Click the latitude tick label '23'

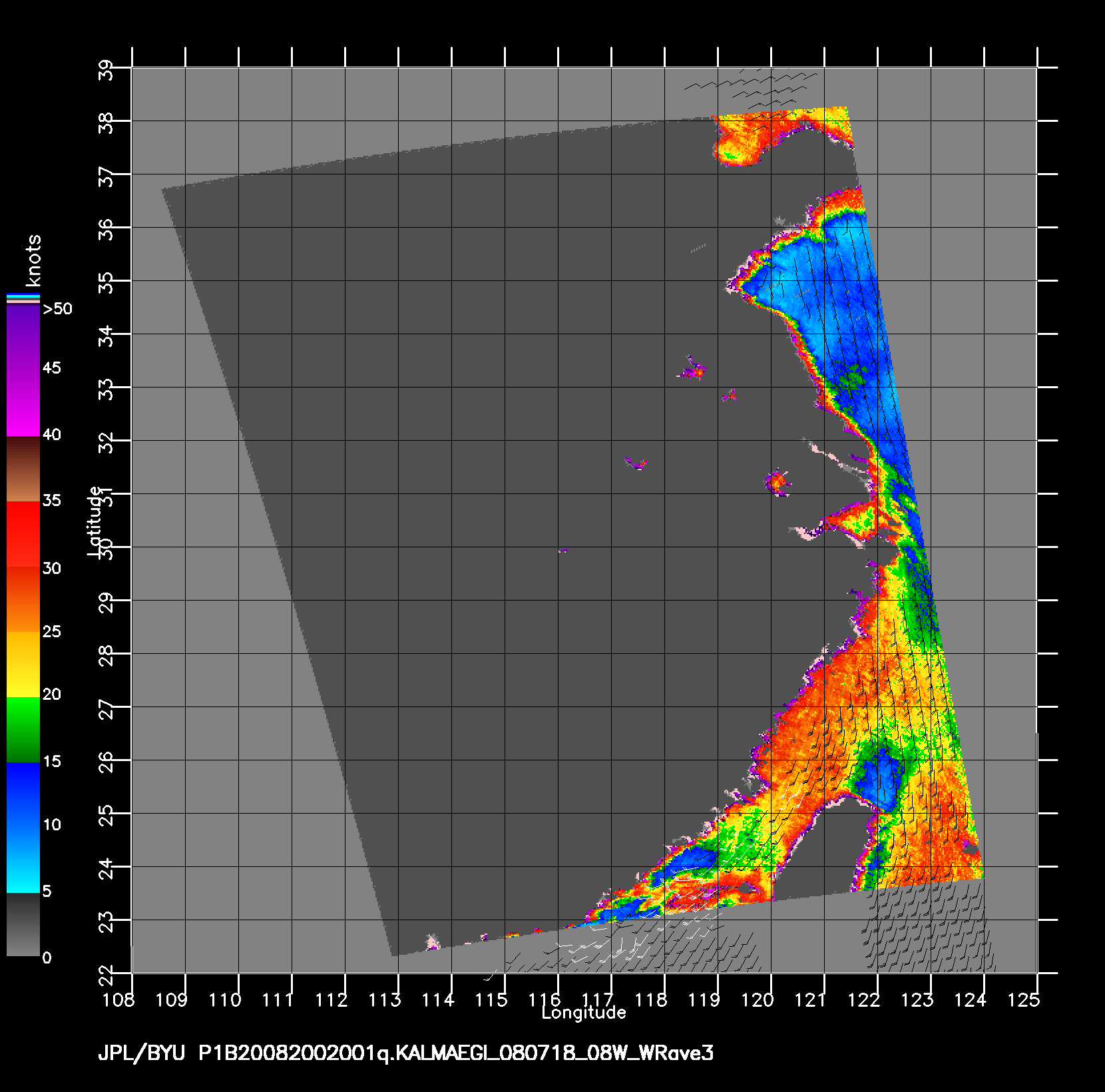[x=106, y=922]
